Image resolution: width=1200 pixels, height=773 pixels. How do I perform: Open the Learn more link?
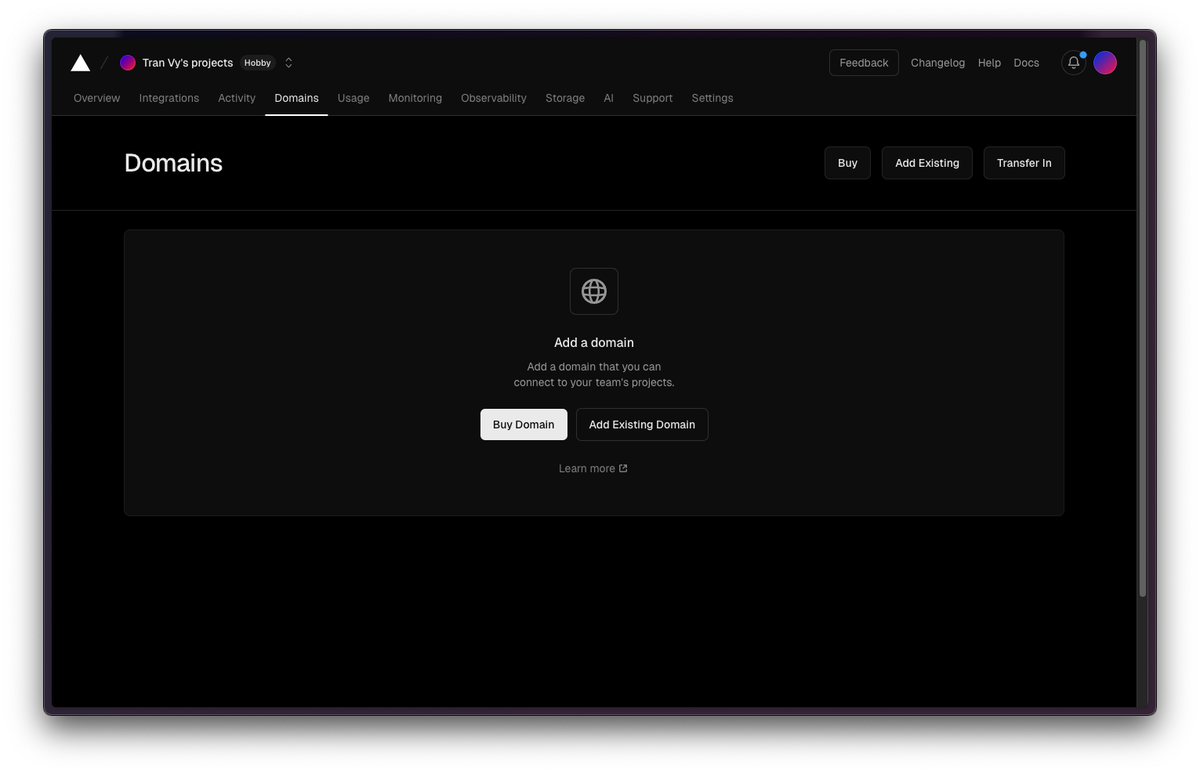tap(586, 467)
